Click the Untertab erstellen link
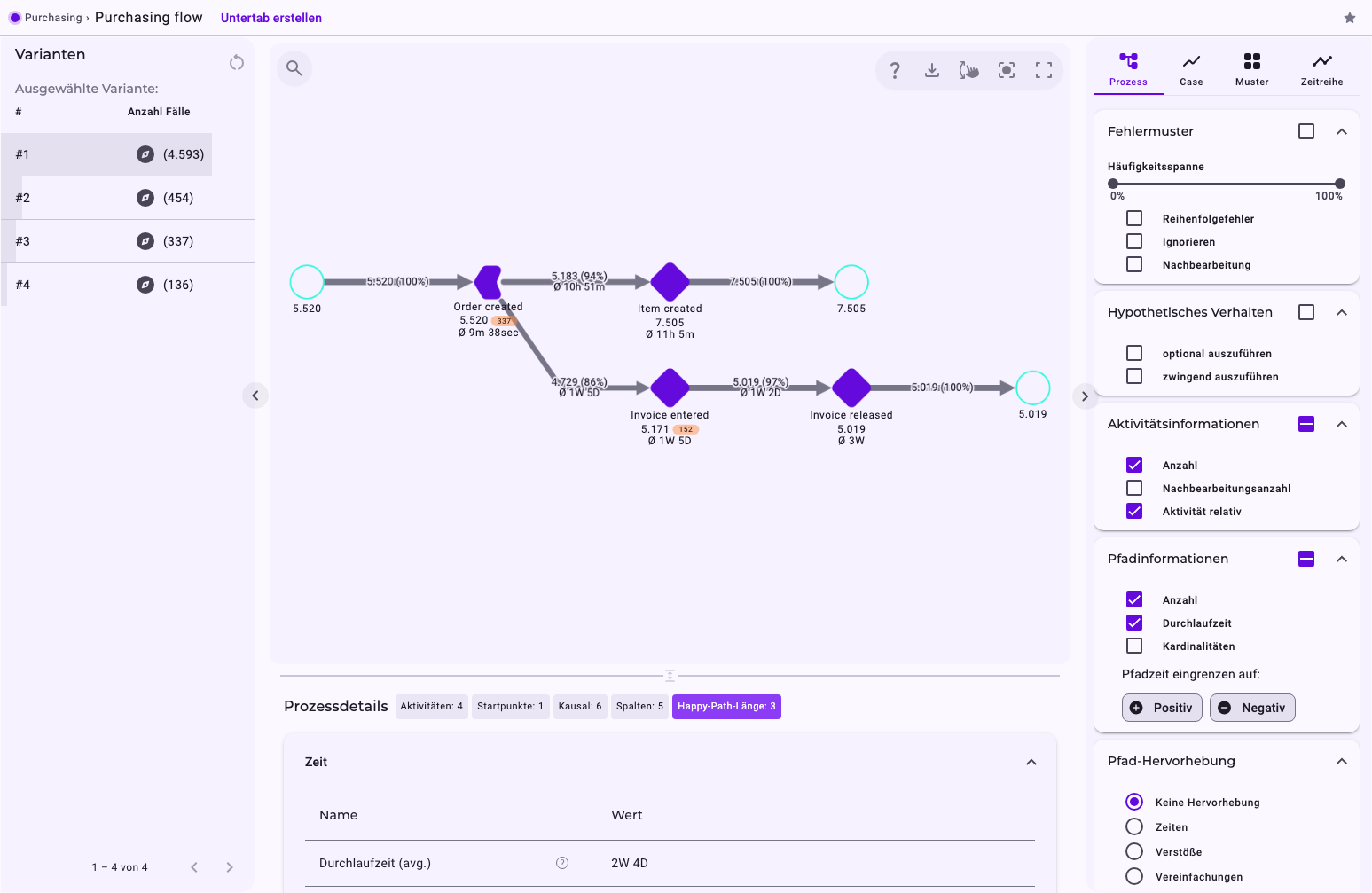1372x893 pixels. click(271, 18)
